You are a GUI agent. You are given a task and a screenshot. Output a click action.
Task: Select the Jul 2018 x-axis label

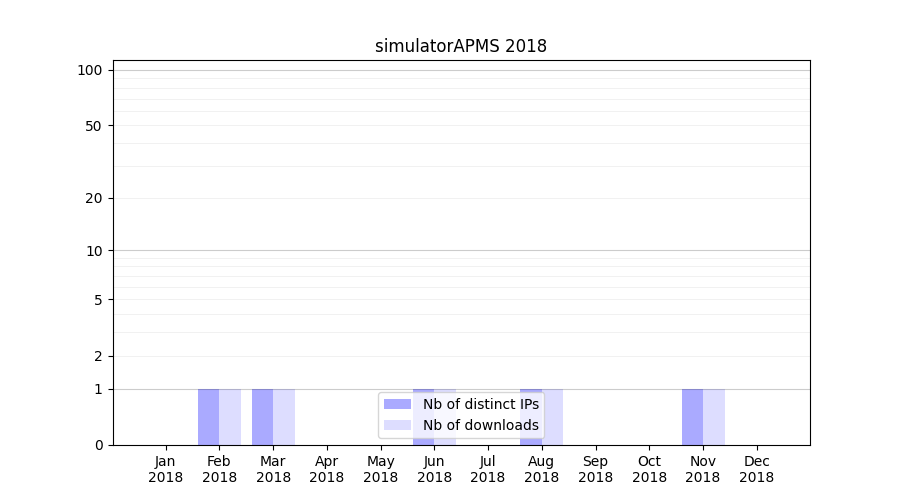point(488,469)
